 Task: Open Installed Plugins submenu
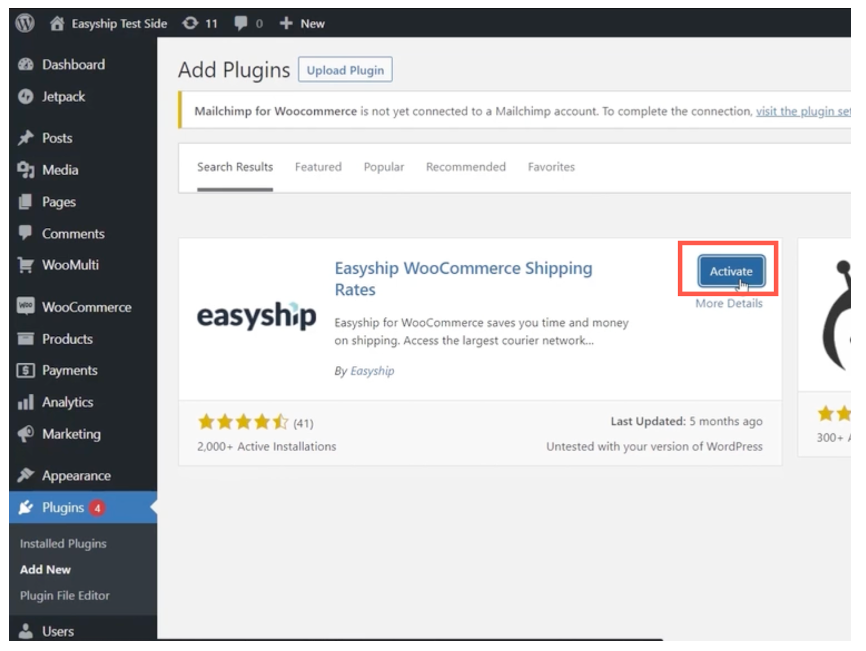[63, 543]
